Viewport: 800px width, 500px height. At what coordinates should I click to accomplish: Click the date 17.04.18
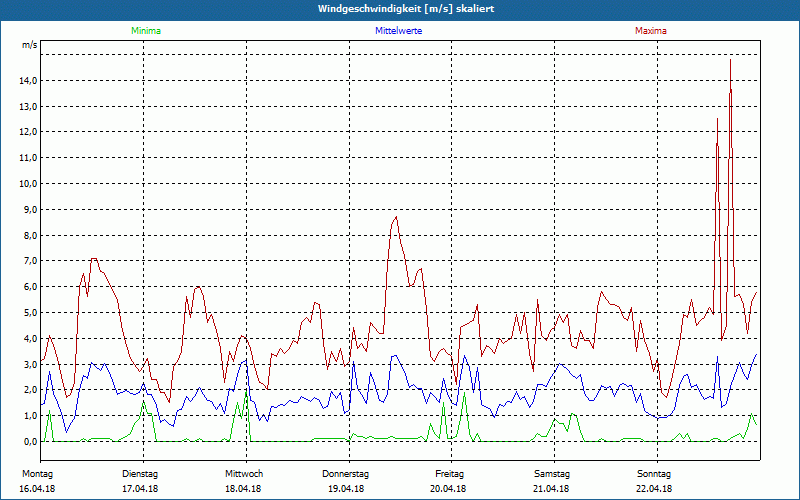point(140,489)
